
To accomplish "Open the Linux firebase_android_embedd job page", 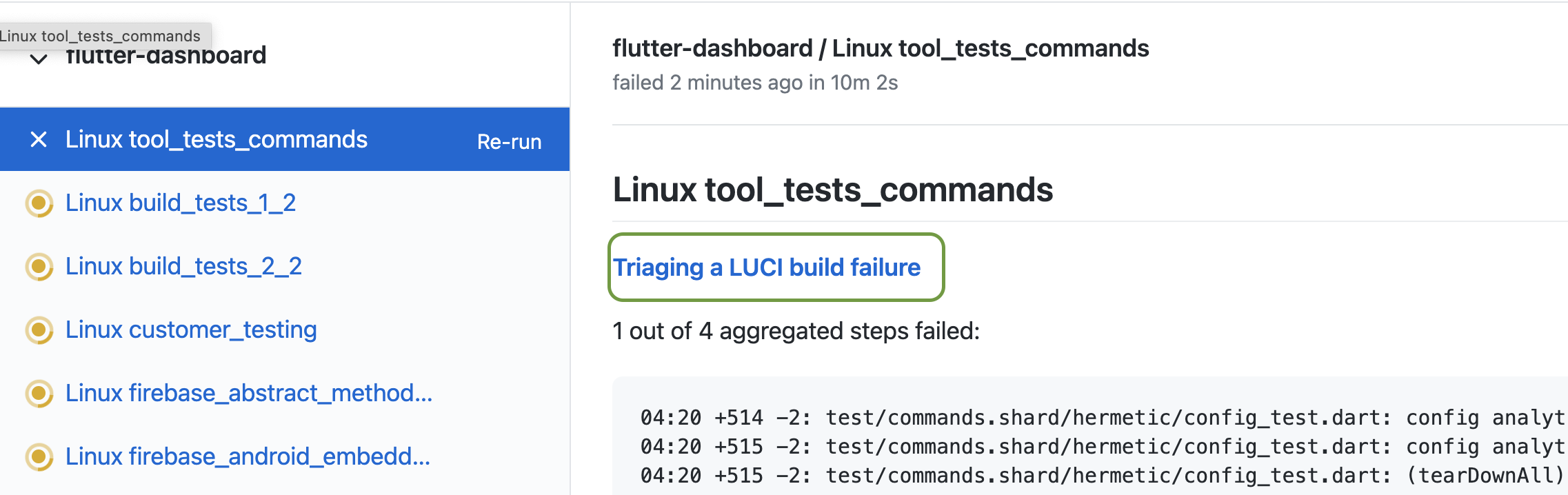I will 247,456.
